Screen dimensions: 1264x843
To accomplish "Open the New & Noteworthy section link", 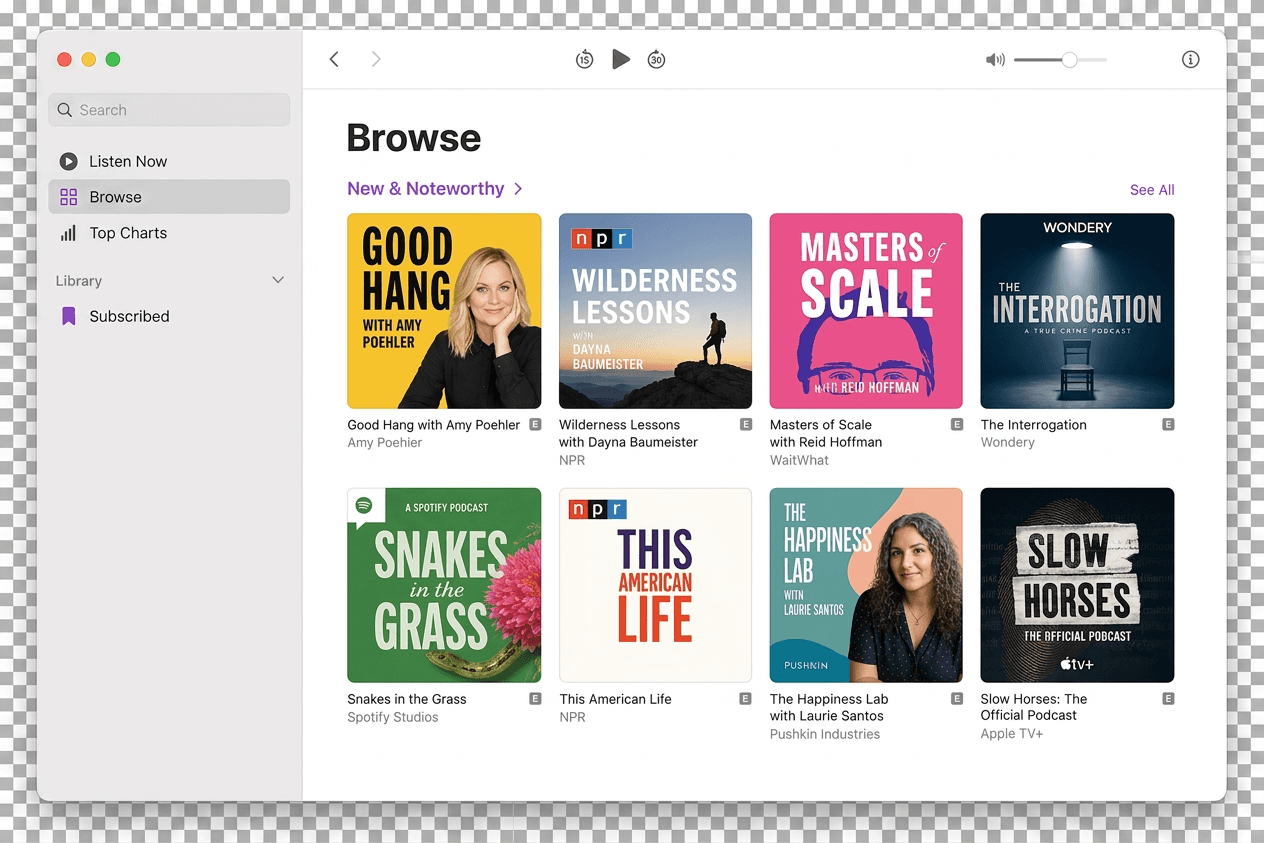I will (425, 189).
